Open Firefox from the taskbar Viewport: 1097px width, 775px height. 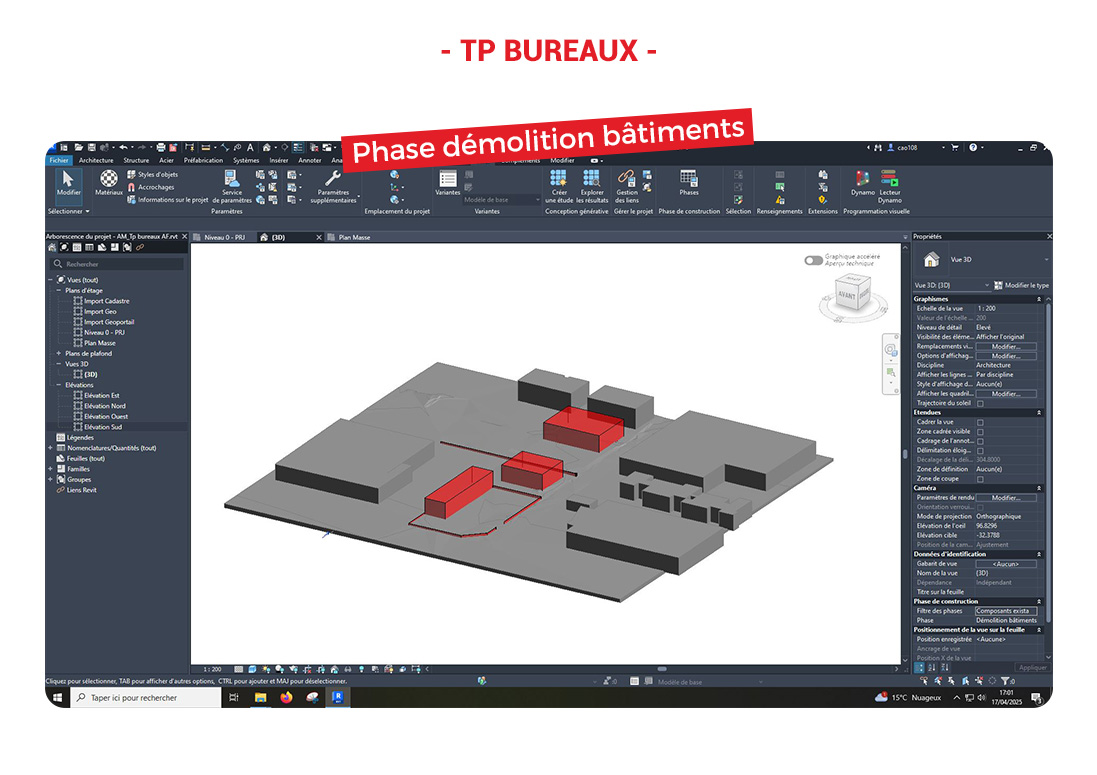286,697
